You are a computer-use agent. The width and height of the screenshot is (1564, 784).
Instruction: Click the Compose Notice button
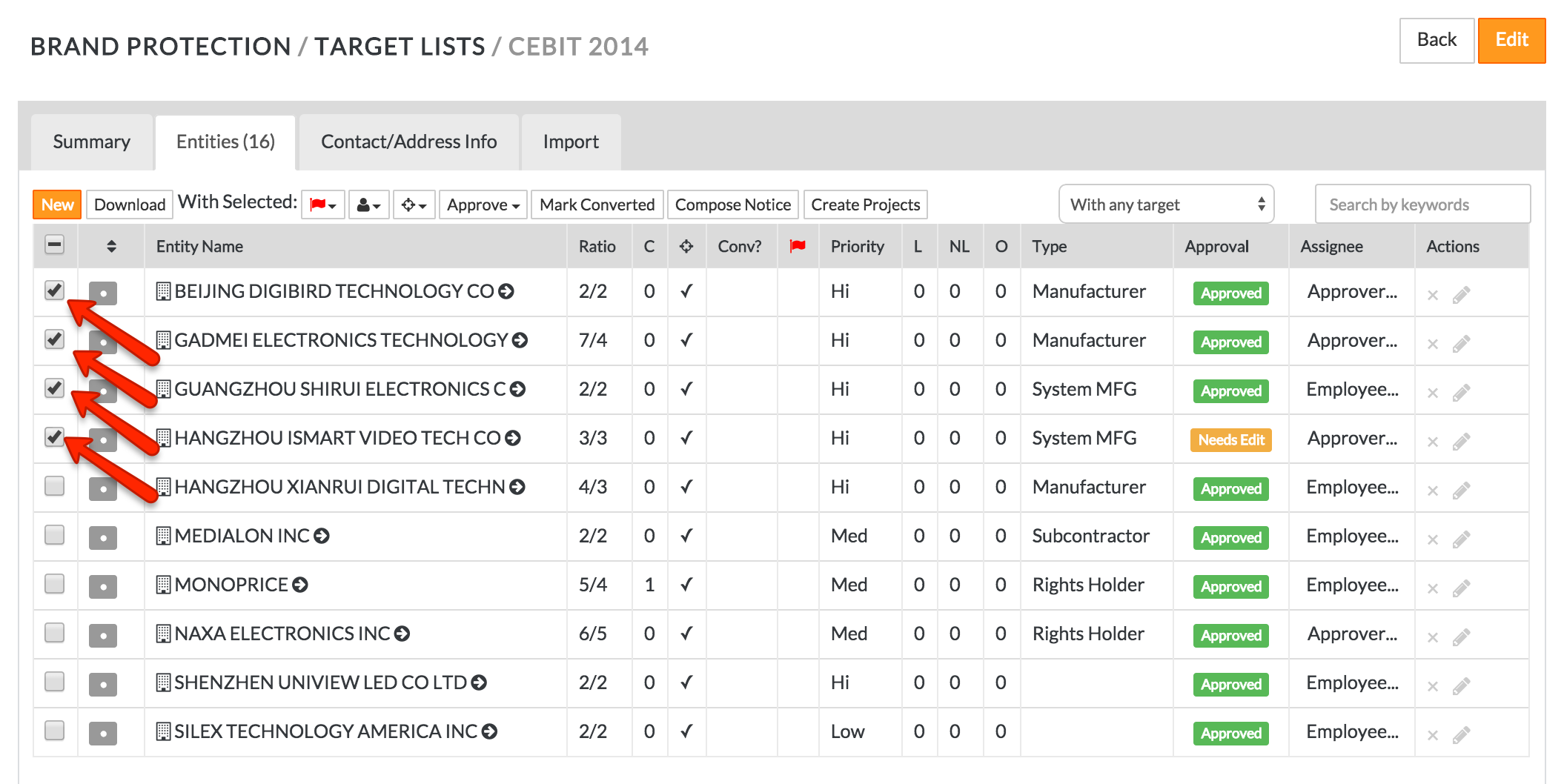pyautogui.click(x=732, y=205)
